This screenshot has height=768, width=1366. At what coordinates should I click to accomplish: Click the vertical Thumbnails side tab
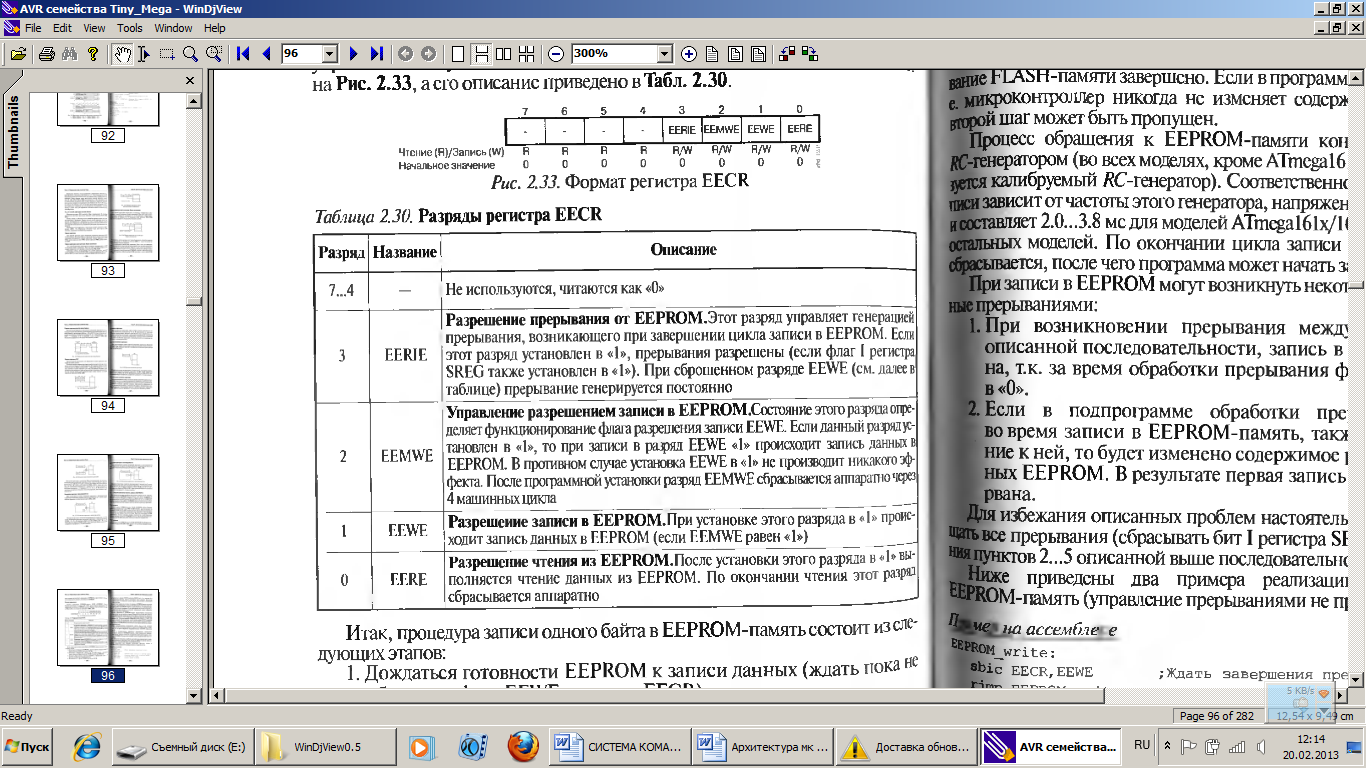pos(13,132)
